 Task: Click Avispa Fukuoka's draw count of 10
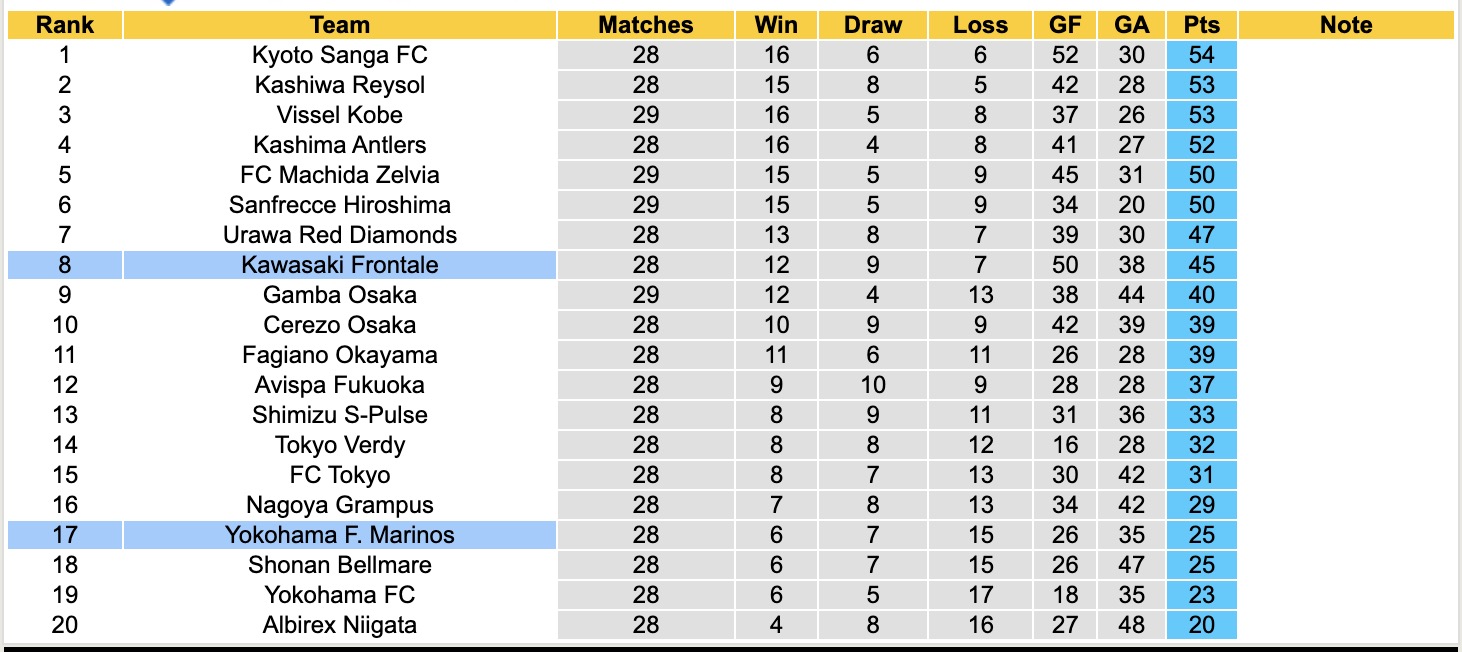tap(872, 385)
